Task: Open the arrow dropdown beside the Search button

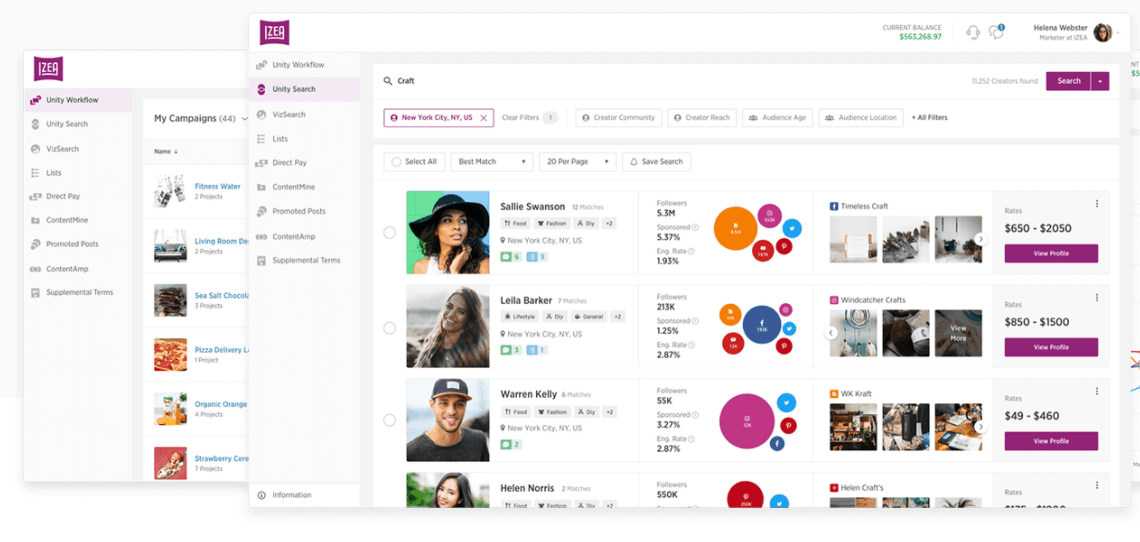Action: (1100, 81)
